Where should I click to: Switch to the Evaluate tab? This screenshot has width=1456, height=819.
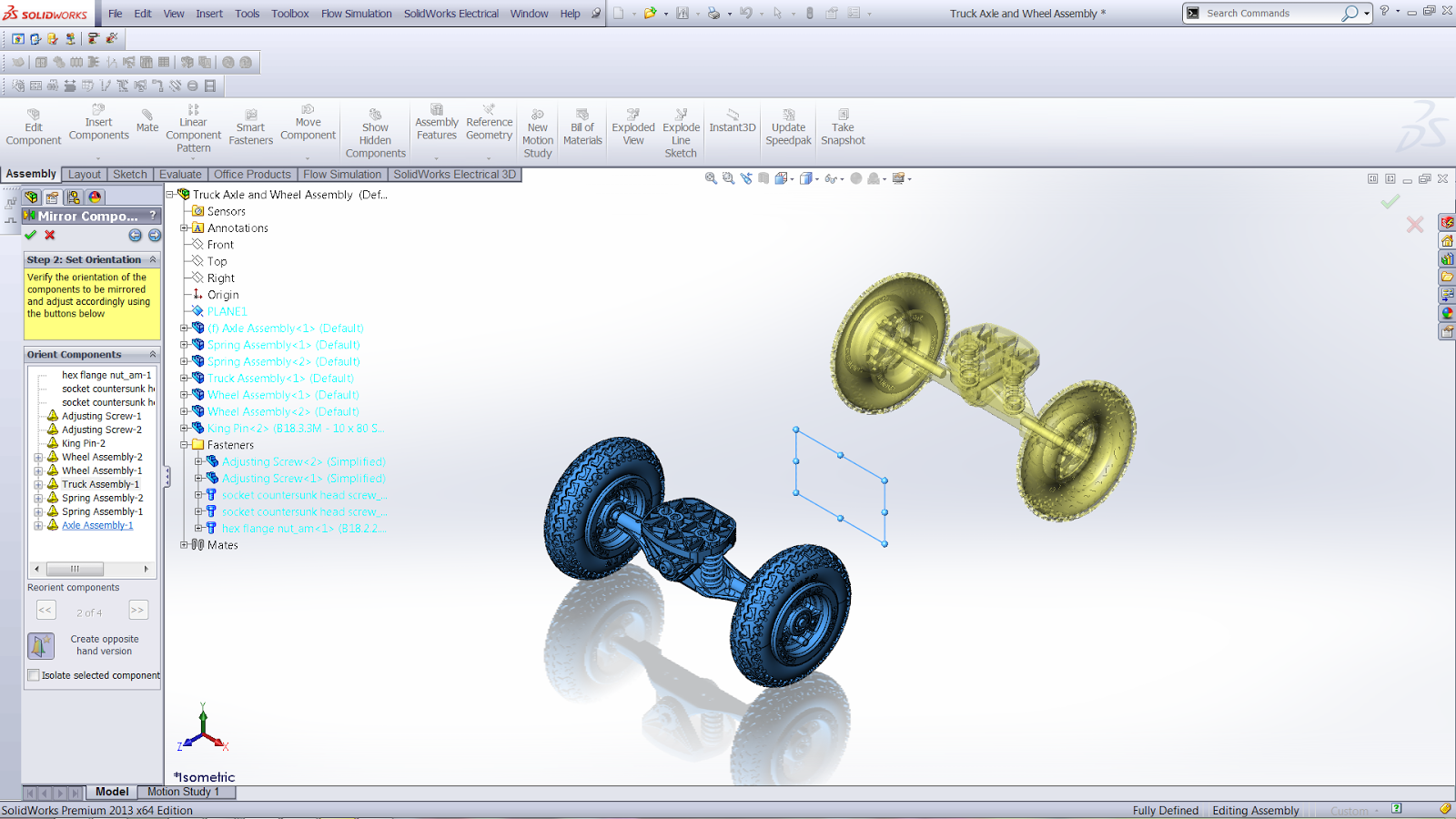(x=180, y=175)
